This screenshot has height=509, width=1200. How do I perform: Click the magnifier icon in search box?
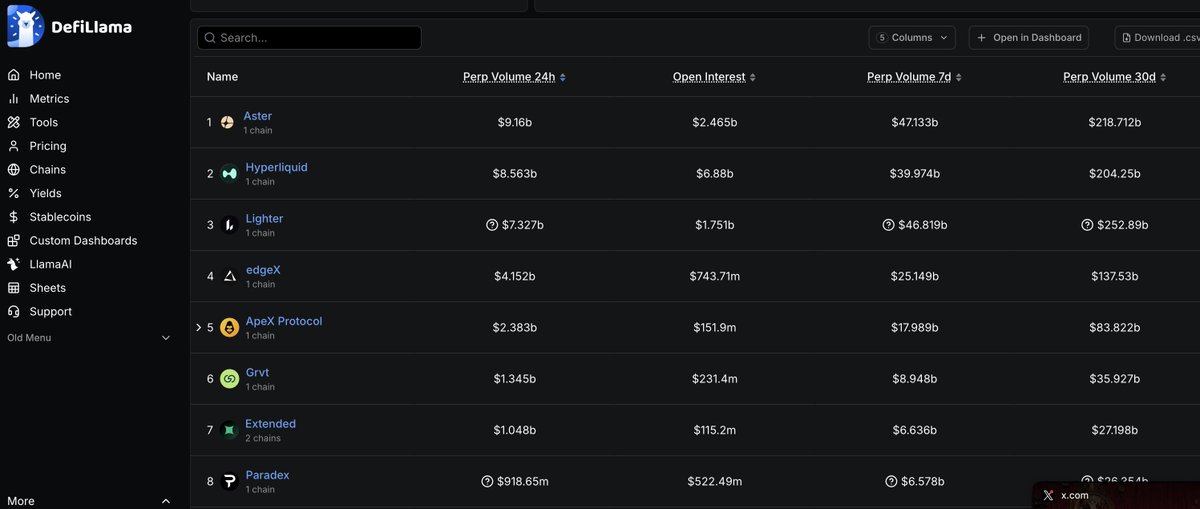[x=210, y=38]
